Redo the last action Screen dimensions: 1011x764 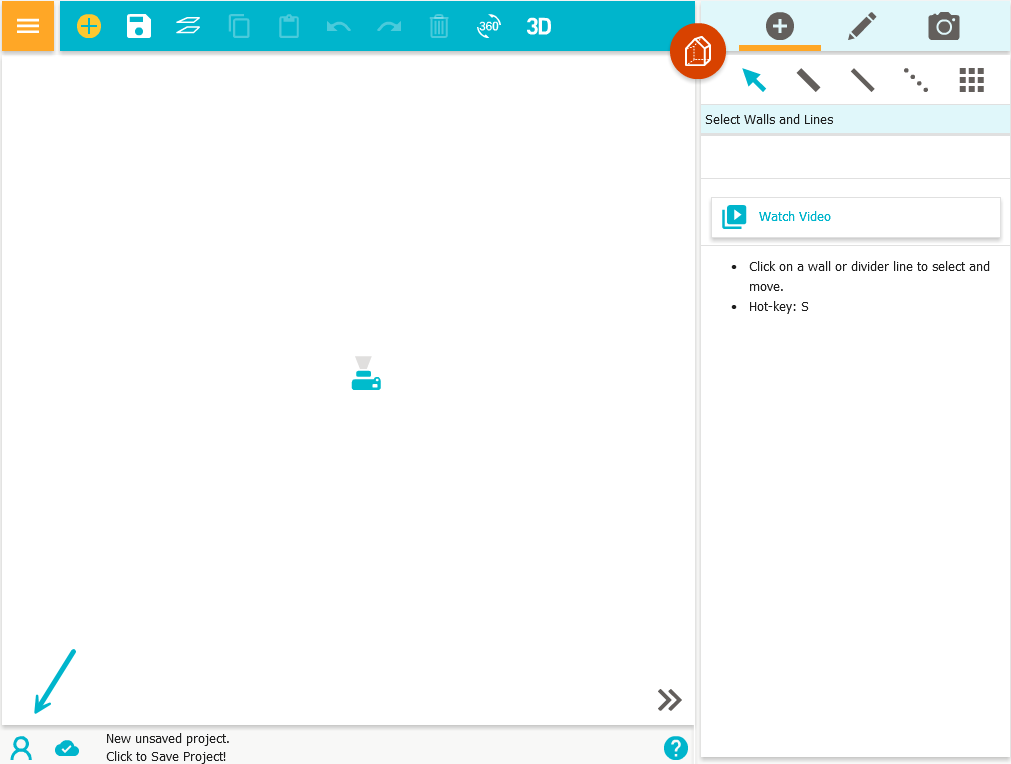[389, 26]
